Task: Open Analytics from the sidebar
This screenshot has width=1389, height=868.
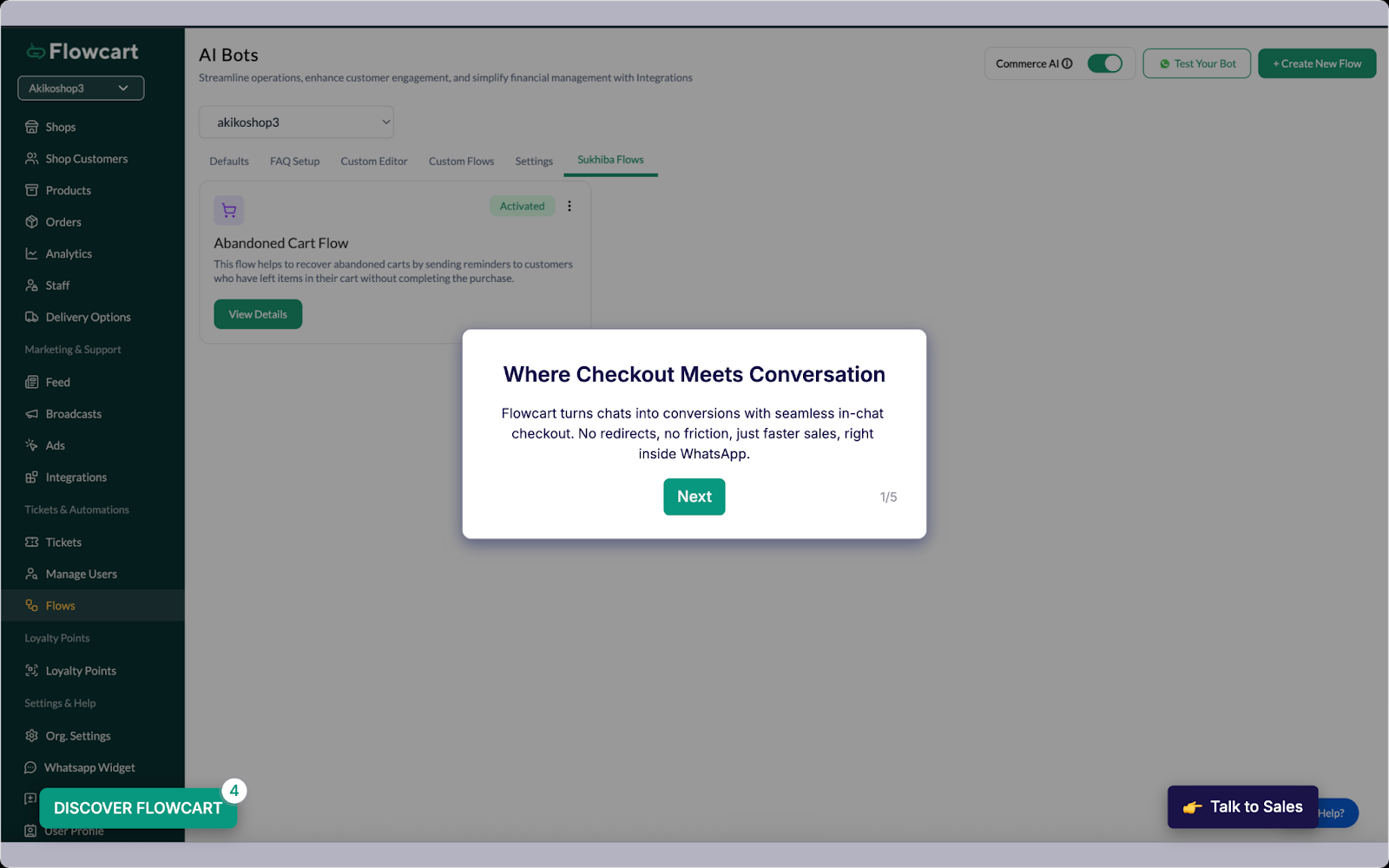Action: [69, 253]
